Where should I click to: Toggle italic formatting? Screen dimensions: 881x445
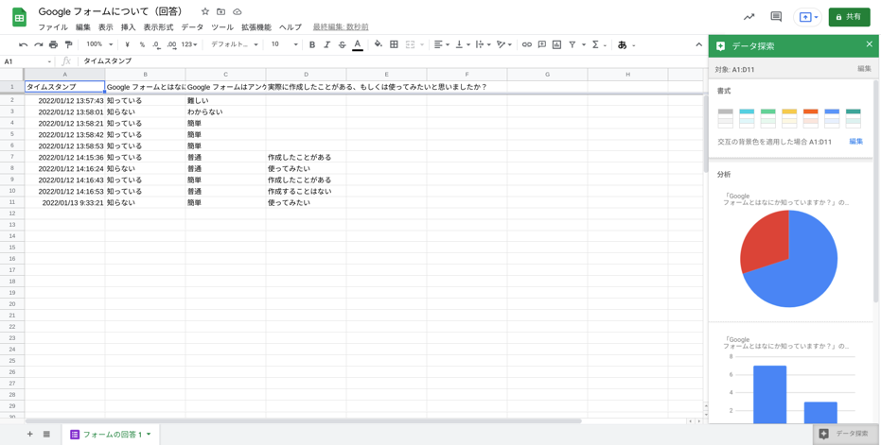327,44
